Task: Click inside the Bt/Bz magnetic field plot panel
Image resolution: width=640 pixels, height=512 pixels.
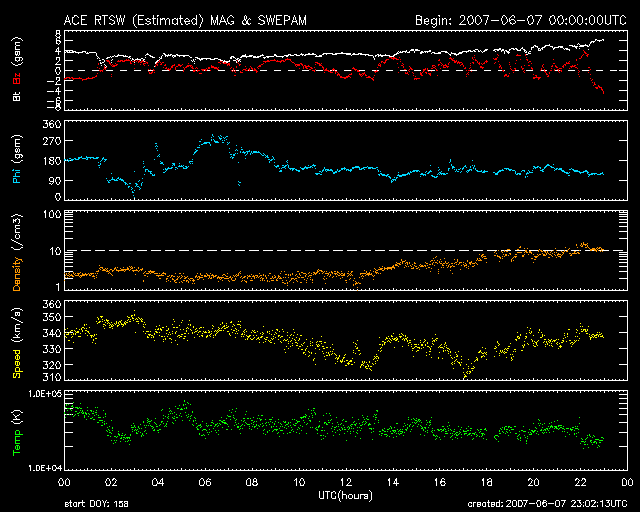Action: click(x=346, y=70)
